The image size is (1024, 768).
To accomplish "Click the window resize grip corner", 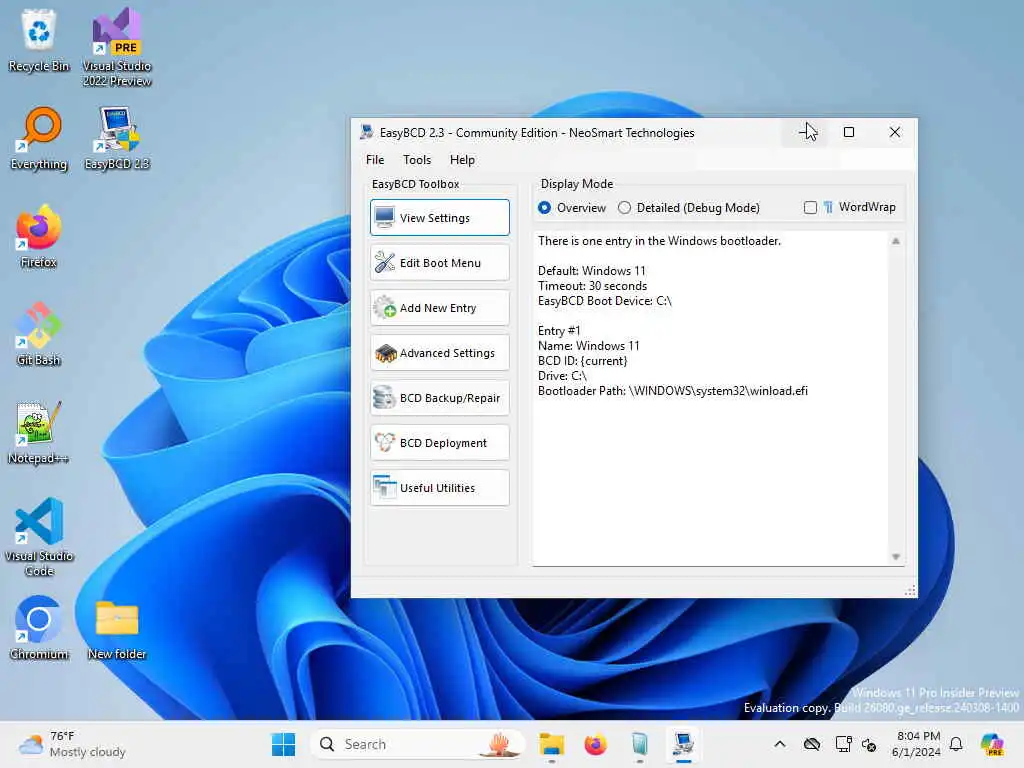I will click(x=910, y=591).
